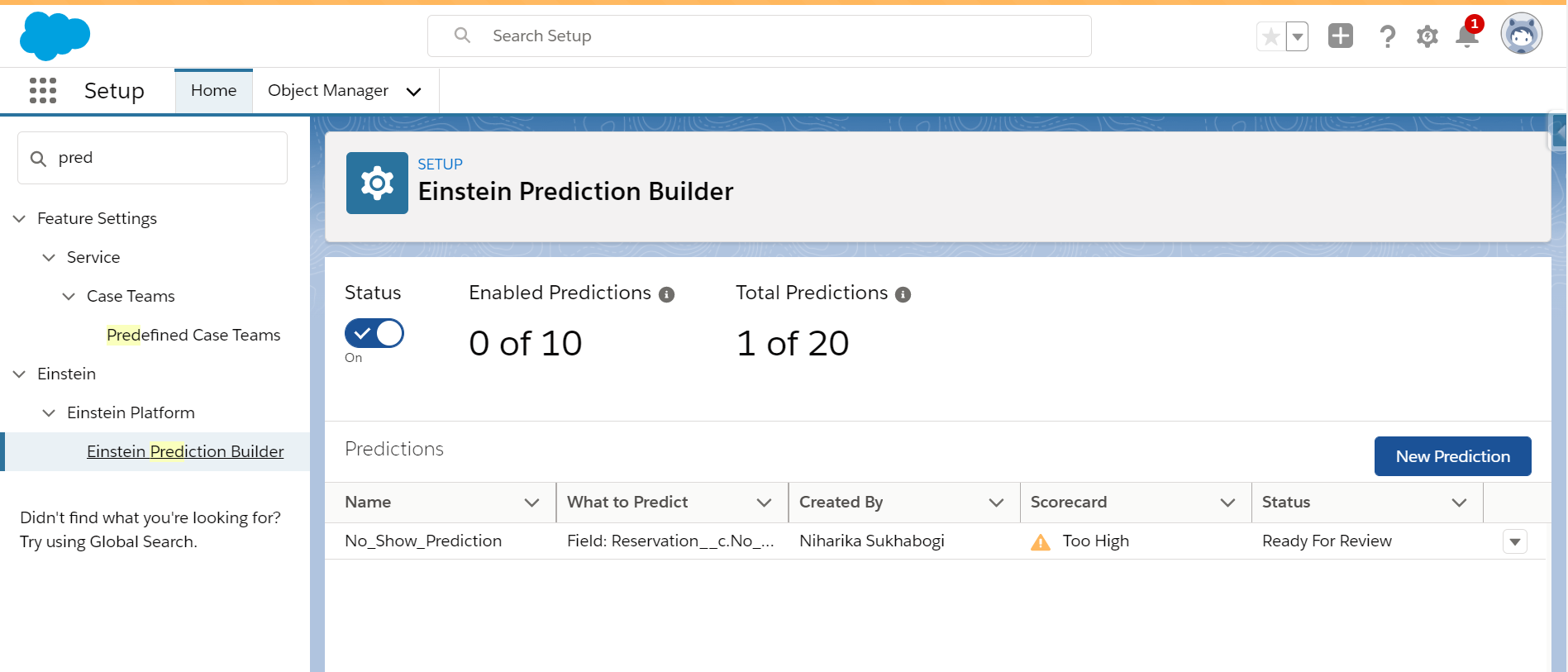
Task: Switch to the Home tab
Action: (x=213, y=91)
